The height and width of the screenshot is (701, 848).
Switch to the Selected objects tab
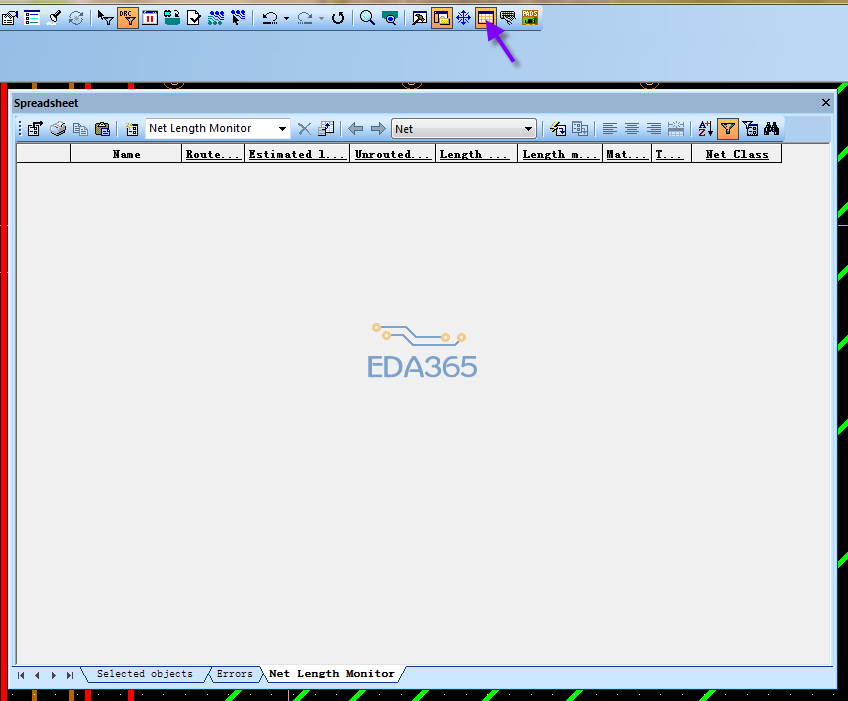pyautogui.click(x=144, y=674)
